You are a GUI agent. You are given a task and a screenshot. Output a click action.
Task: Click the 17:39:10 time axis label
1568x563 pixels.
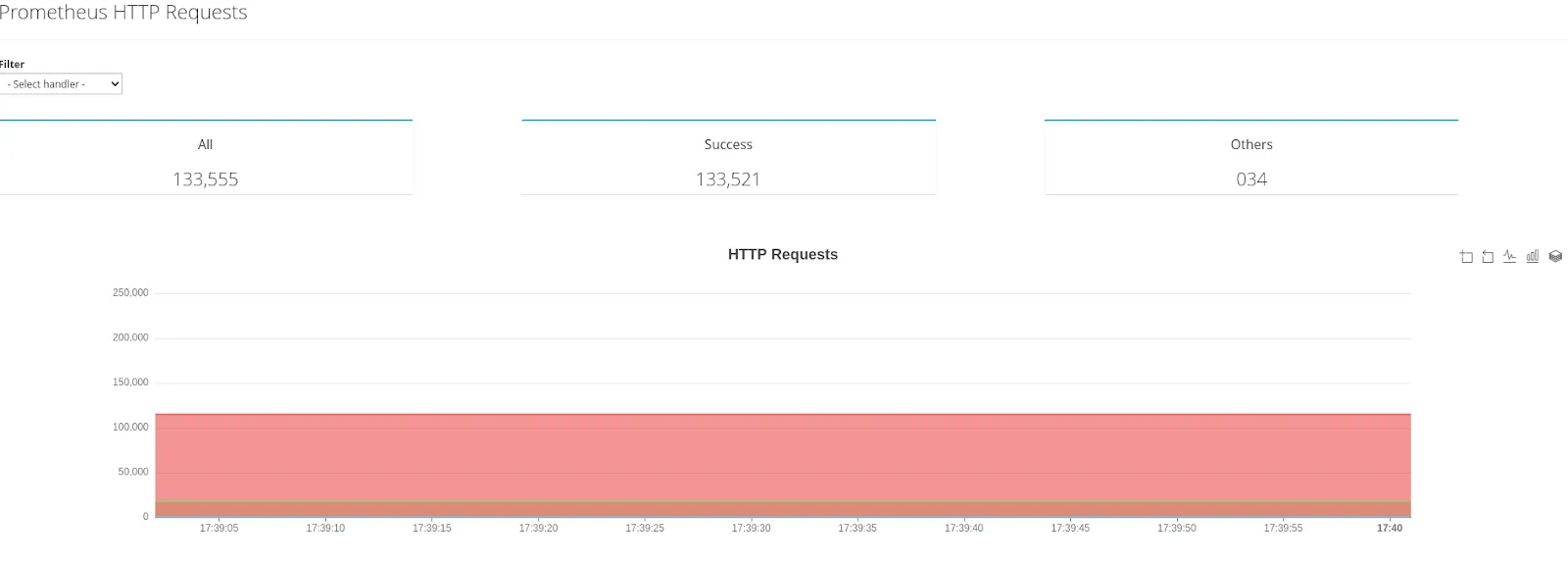pos(325,528)
